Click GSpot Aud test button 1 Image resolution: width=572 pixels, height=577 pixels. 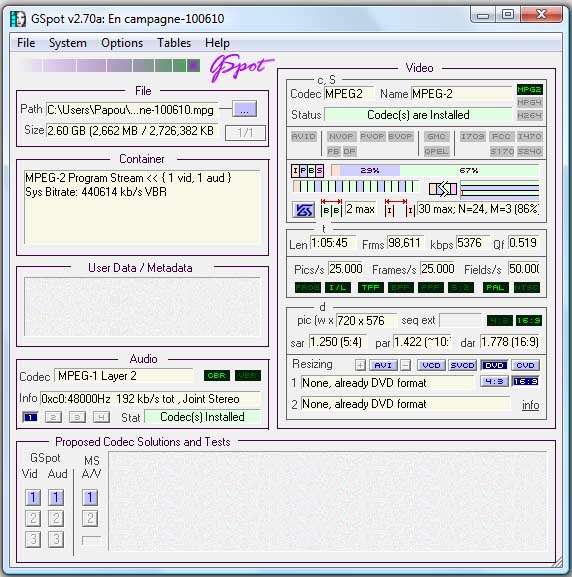point(56,498)
